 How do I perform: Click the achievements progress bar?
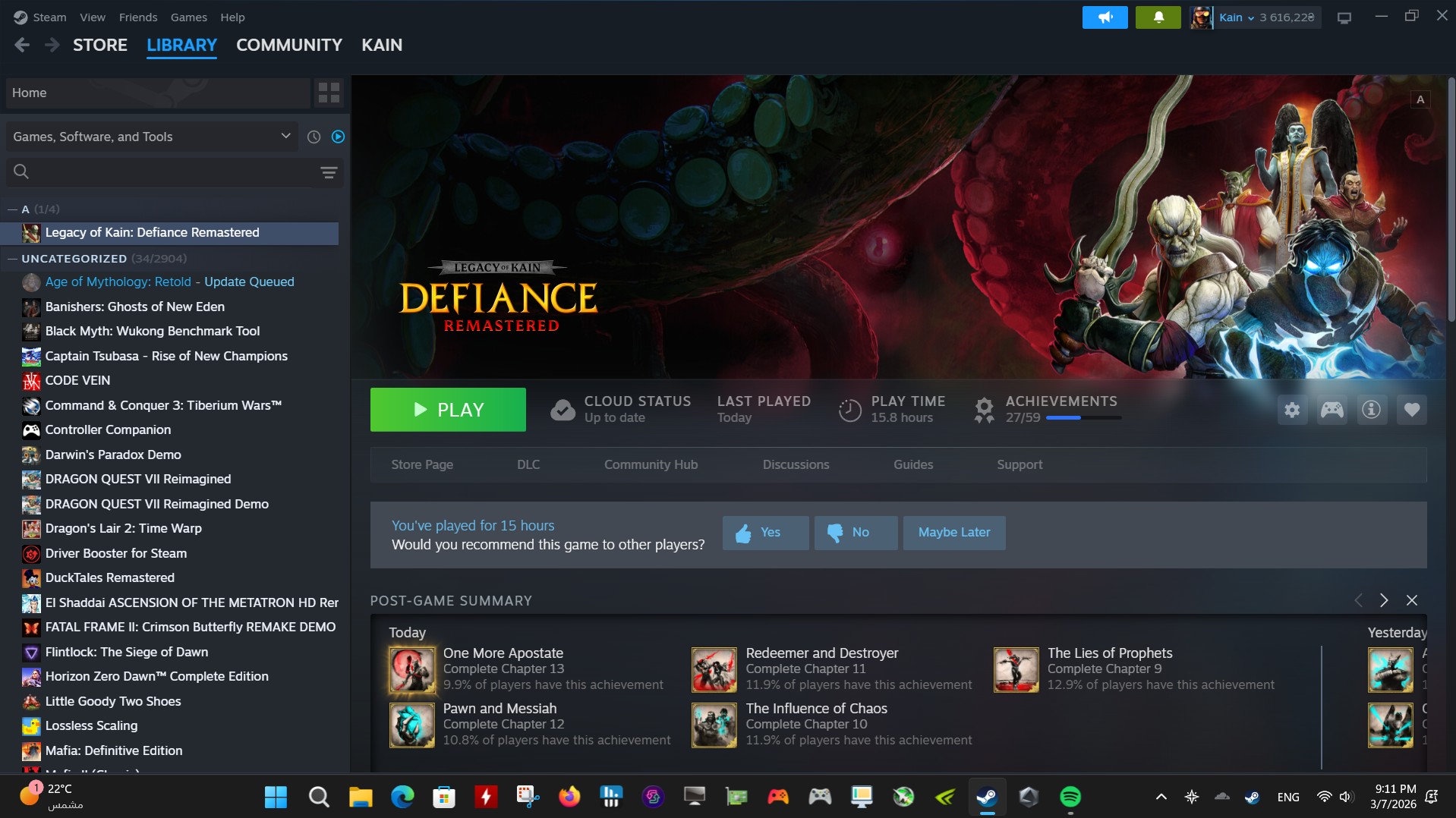coord(1083,418)
